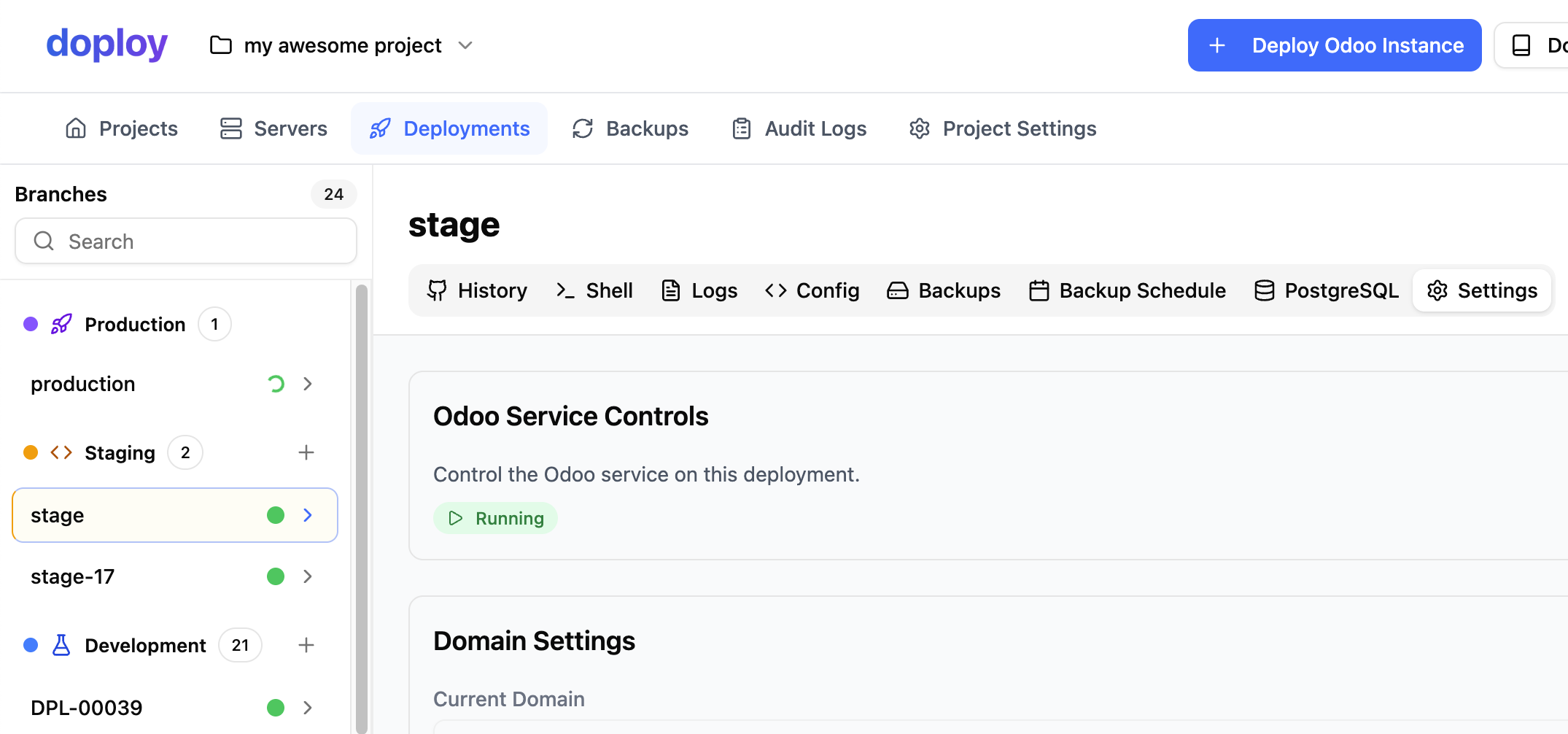Click the Development flask icon

pos(61,645)
